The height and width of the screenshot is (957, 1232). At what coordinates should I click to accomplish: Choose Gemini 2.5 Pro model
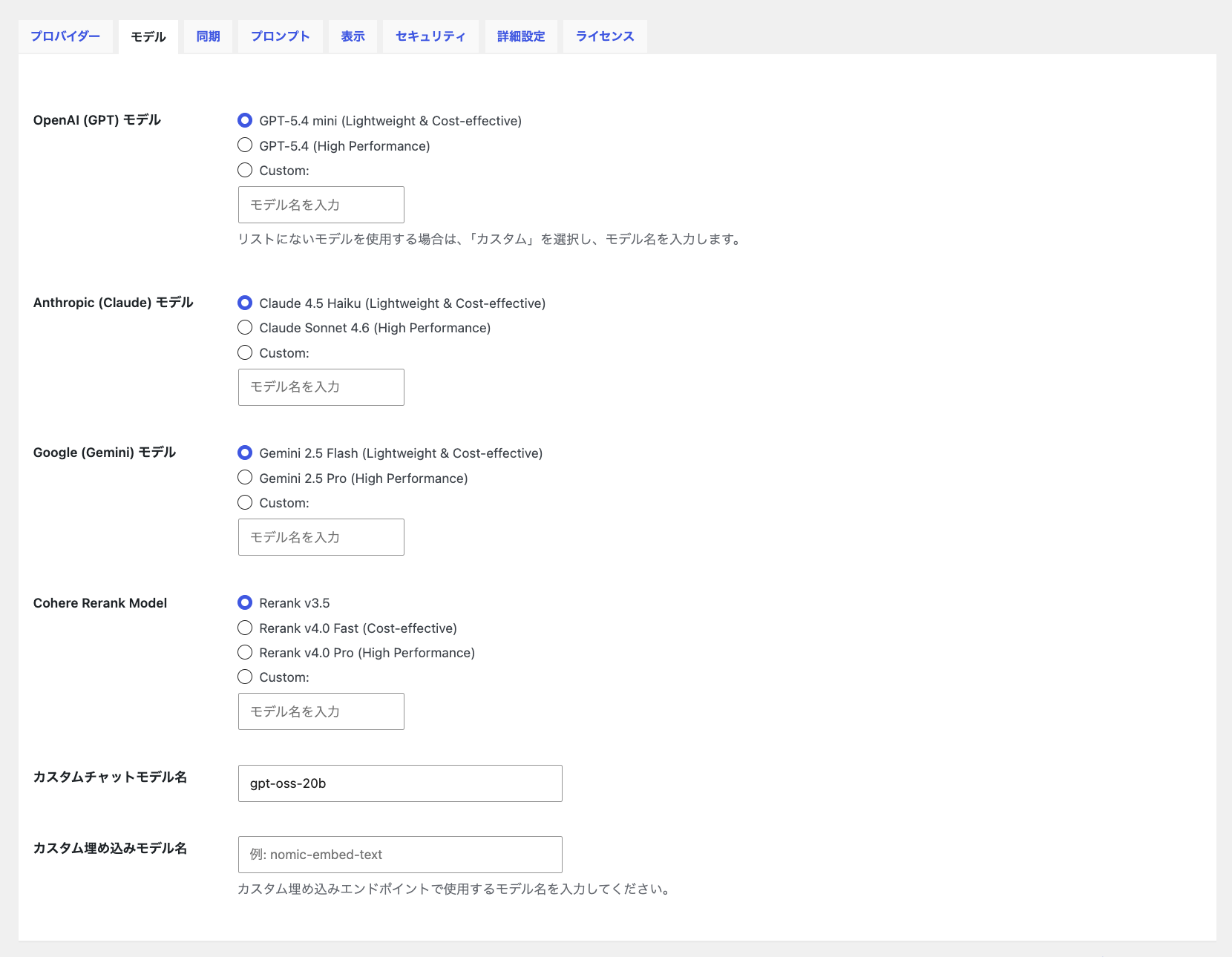(x=245, y=478)
